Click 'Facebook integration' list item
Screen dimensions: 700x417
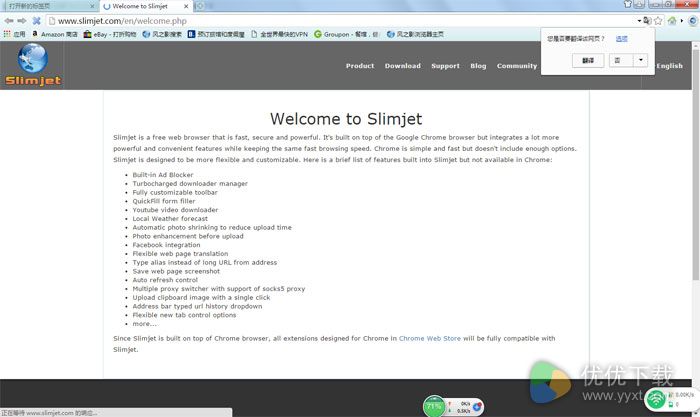[167, 245]
